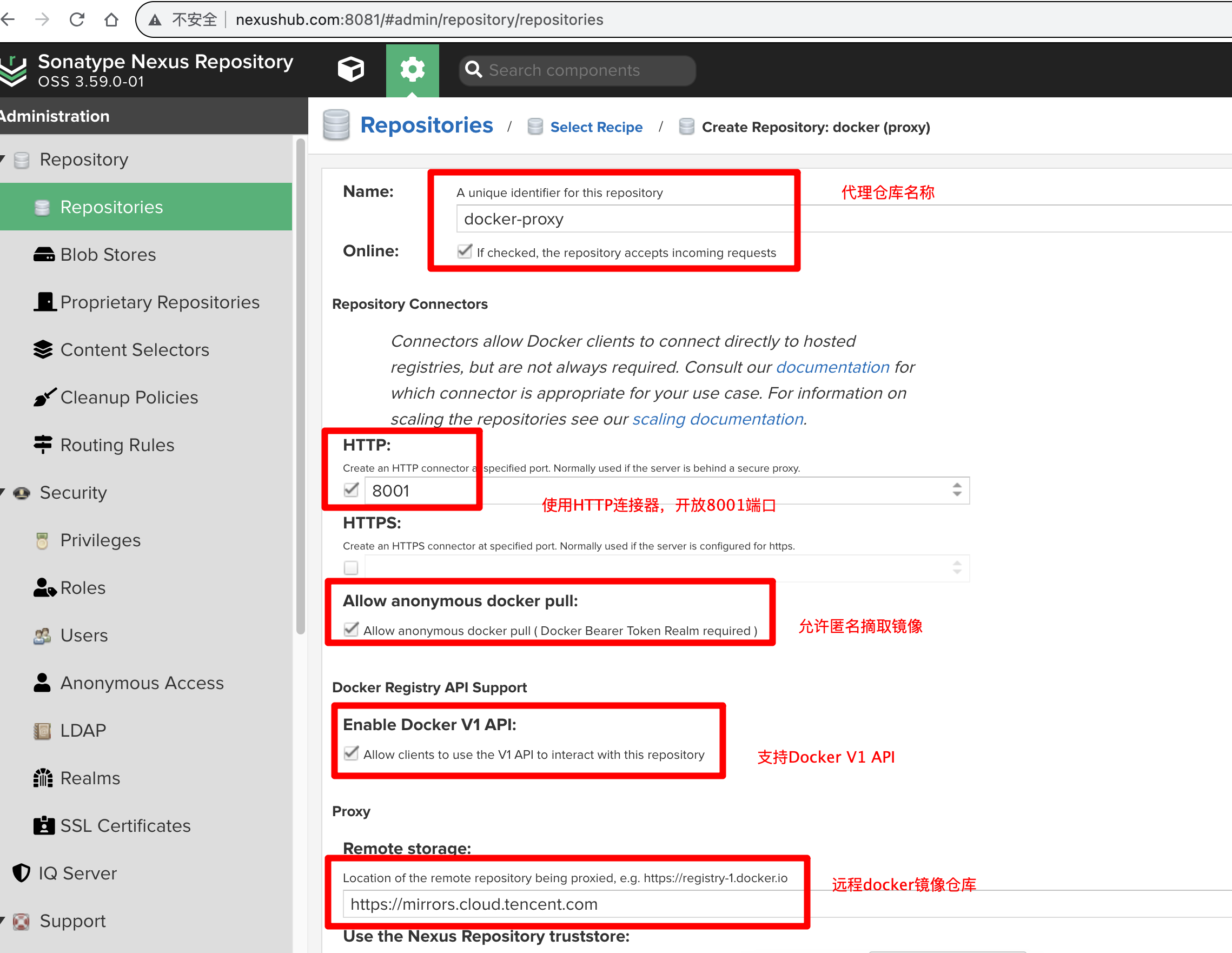Screen dimensions: 1232x953
Task: Click the IQ Server shield icon
Action: pyautogui.click(x=22, y=873)
